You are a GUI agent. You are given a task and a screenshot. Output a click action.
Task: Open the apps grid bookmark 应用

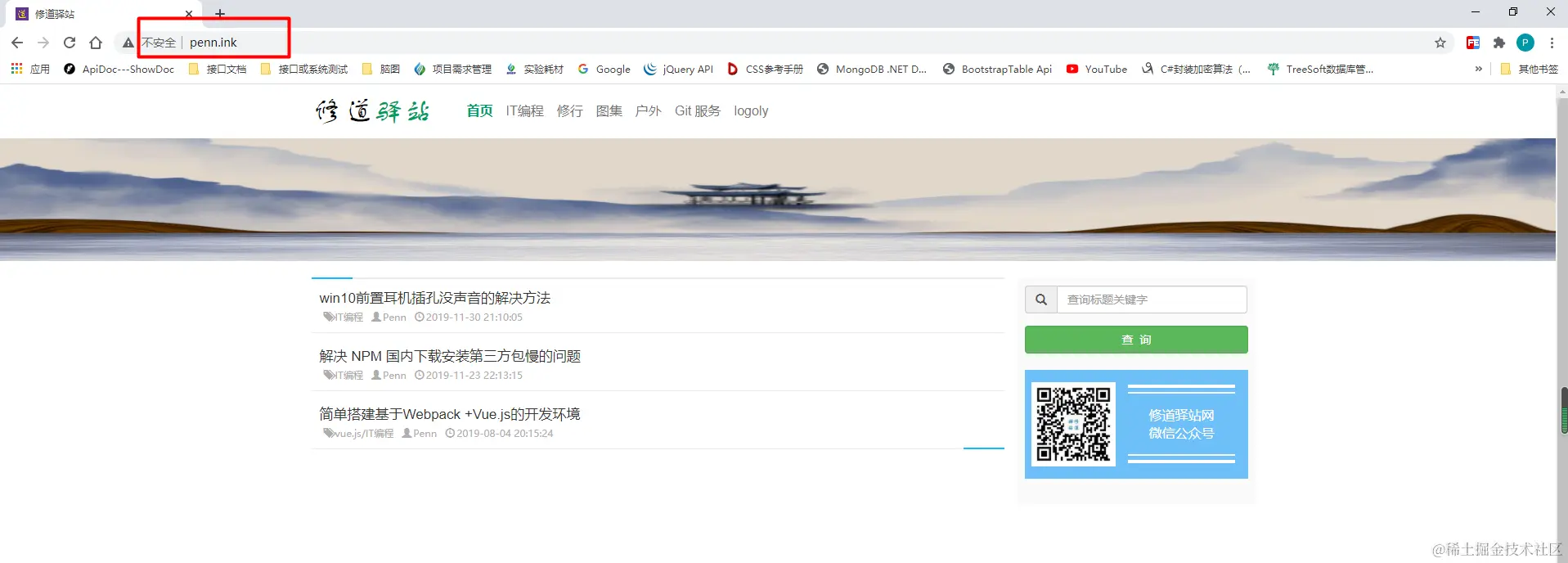coord(30,69)
